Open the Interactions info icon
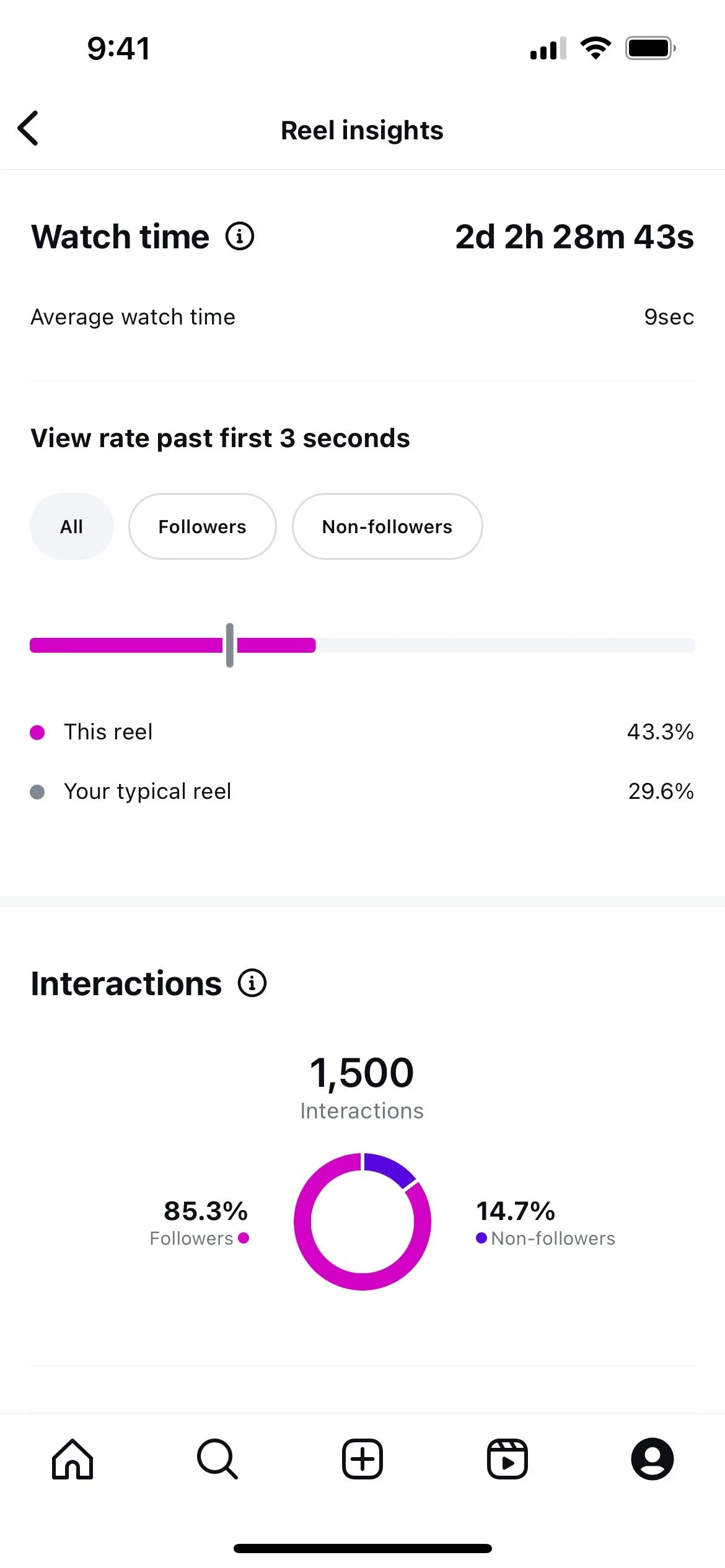 point(252,983)
